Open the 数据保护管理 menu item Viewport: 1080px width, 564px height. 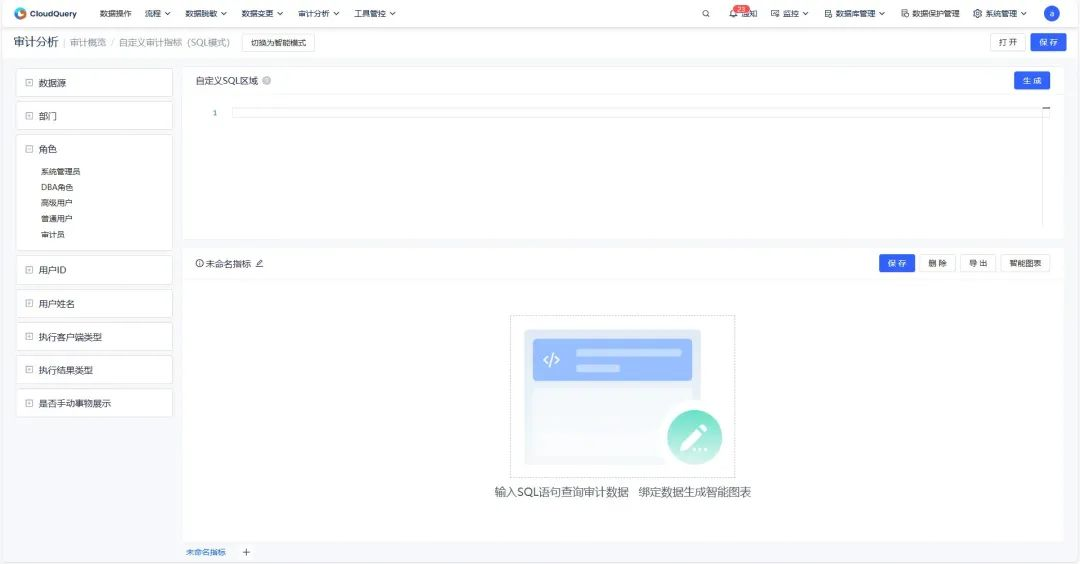pos(930,14)
